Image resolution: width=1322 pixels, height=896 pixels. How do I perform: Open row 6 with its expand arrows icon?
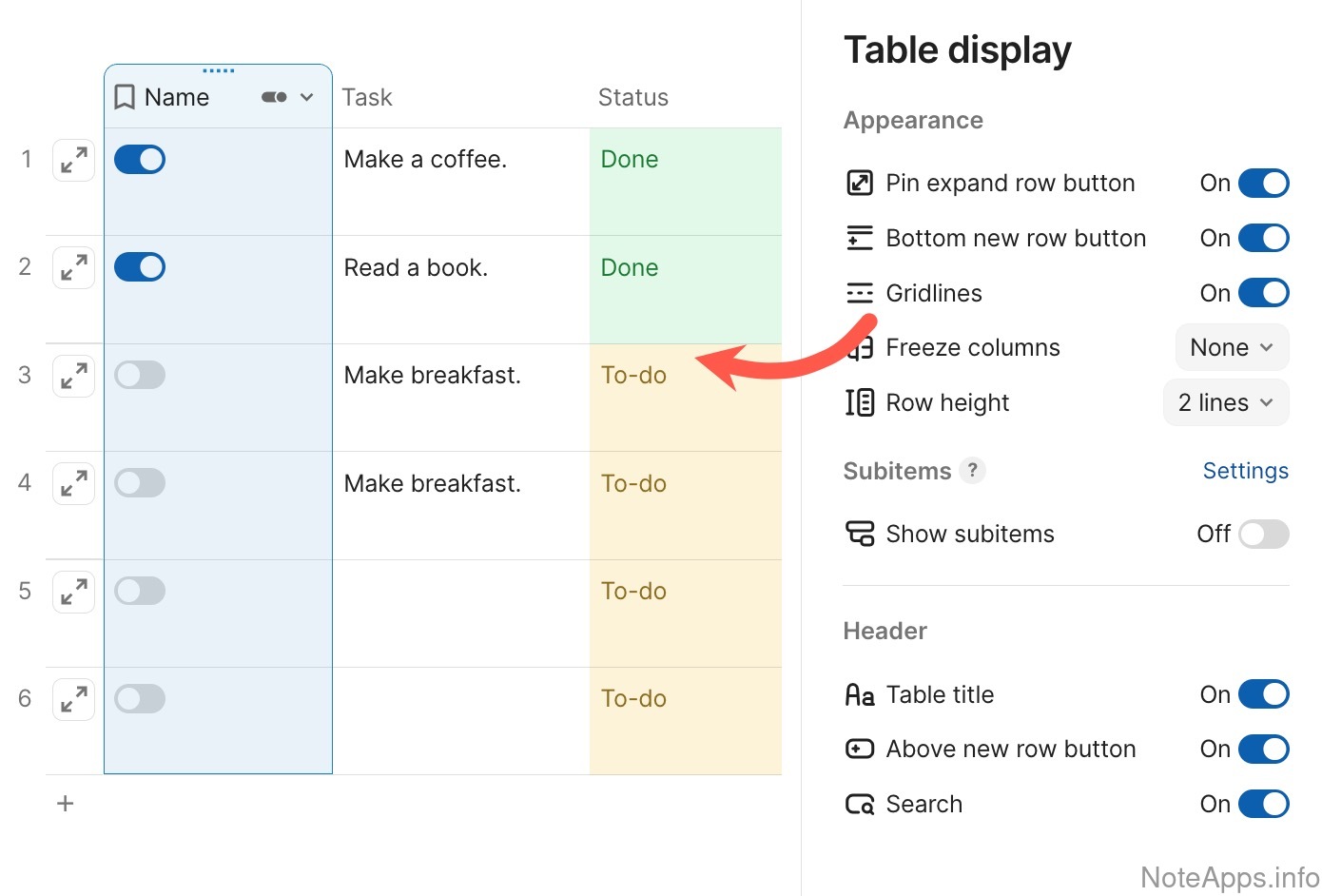(x=73, y=699)
